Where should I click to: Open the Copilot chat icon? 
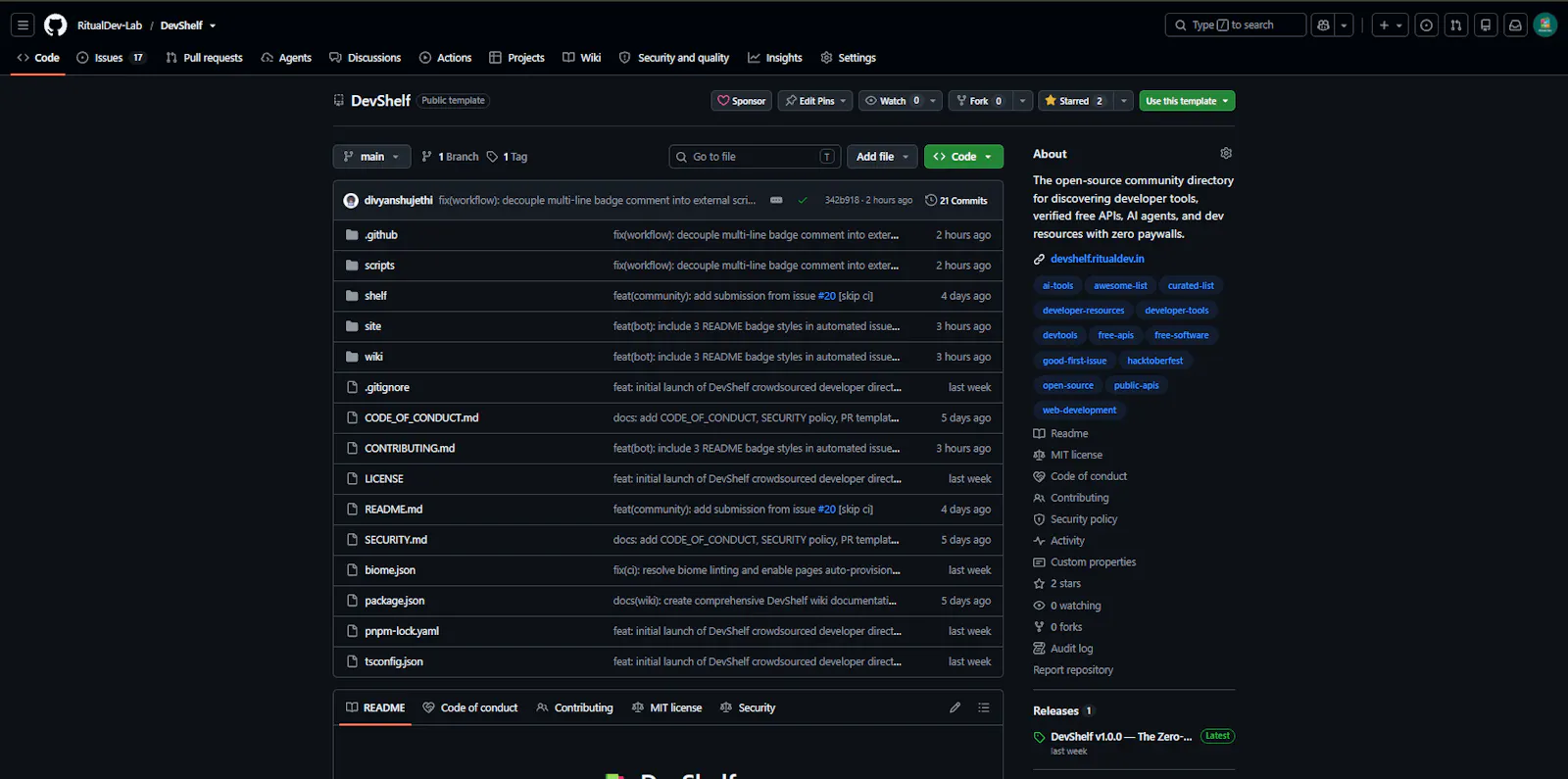[x=1324, y=25]
